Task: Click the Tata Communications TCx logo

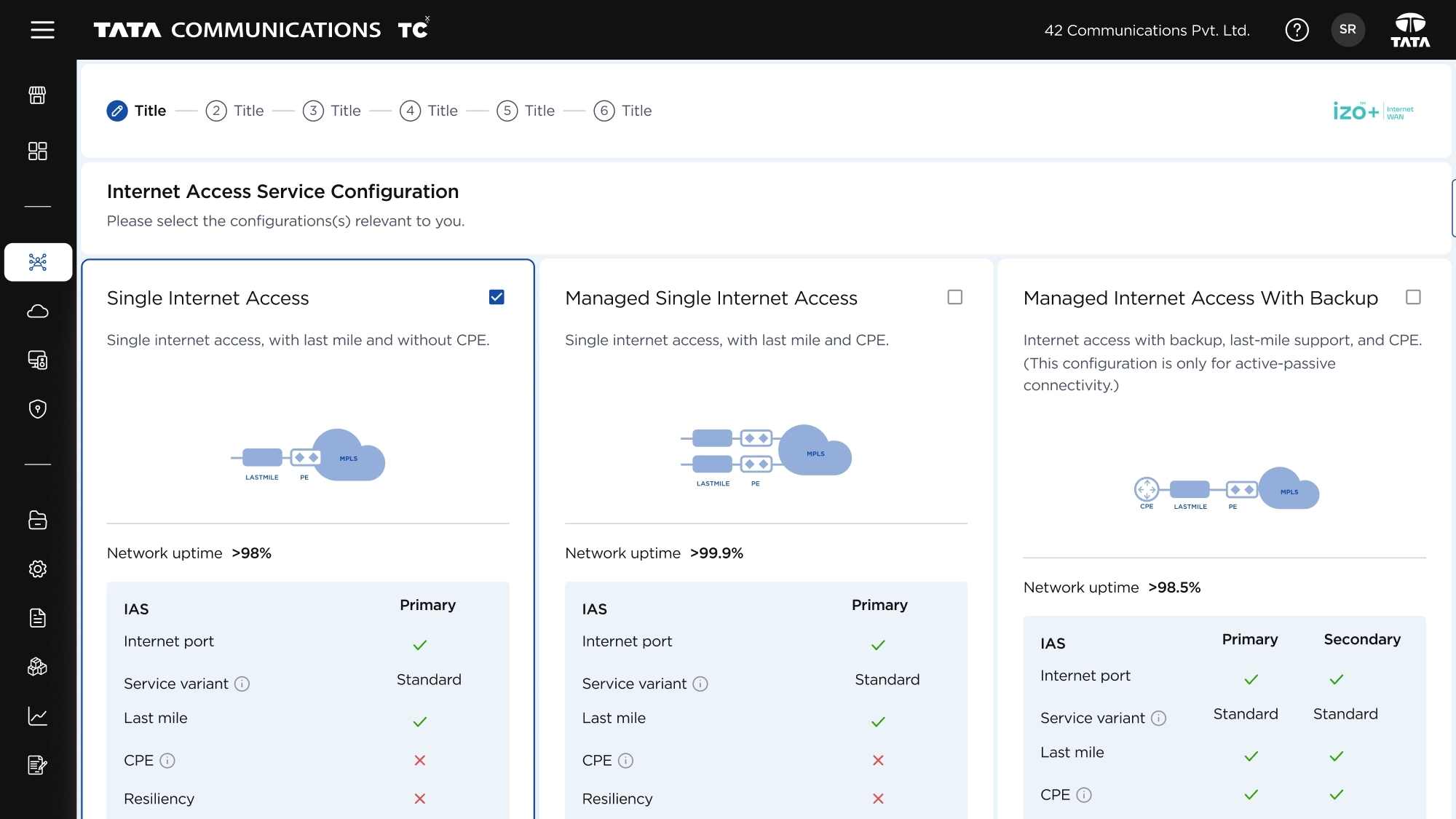Action: (x=262, y=29)
